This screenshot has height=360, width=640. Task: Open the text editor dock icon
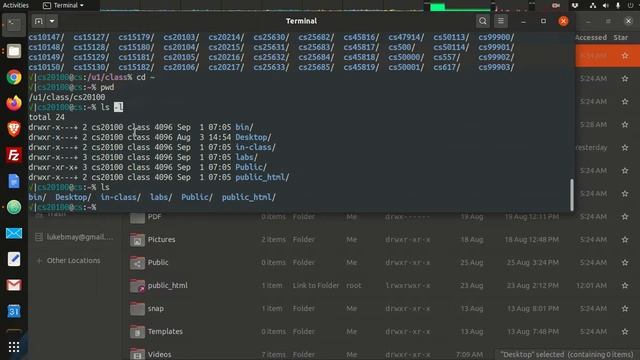[x=14, y=259]
